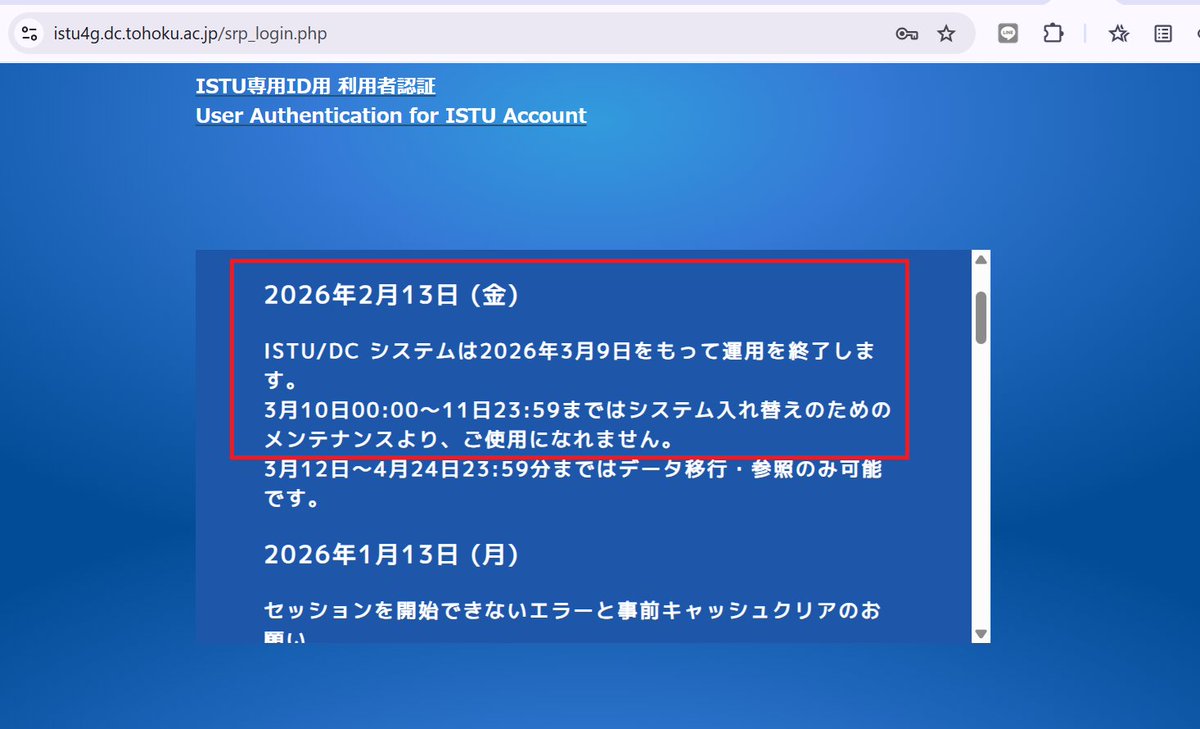
Task: Click the saved passwords key icon
Action: (x=907, y=34)
